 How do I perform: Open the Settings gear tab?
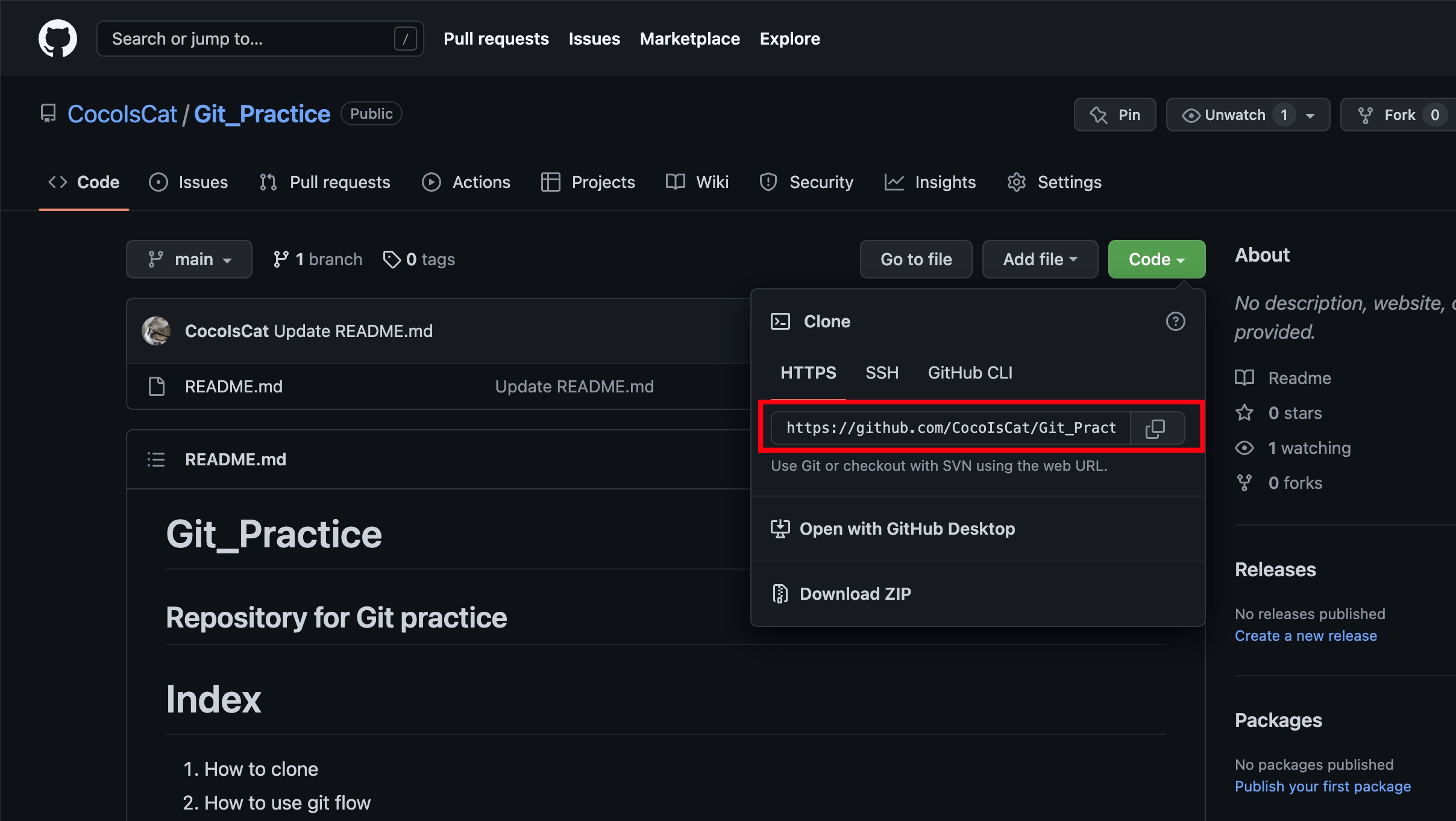[1055, 182]
